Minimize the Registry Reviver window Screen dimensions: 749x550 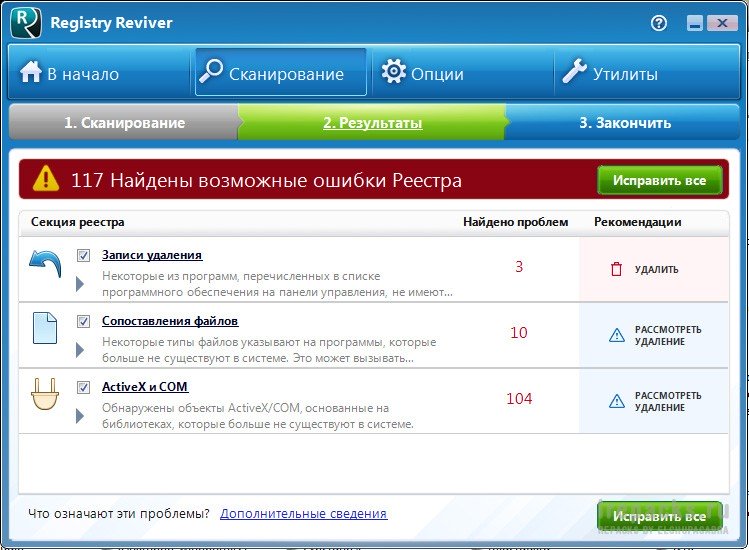pos(695,23)
